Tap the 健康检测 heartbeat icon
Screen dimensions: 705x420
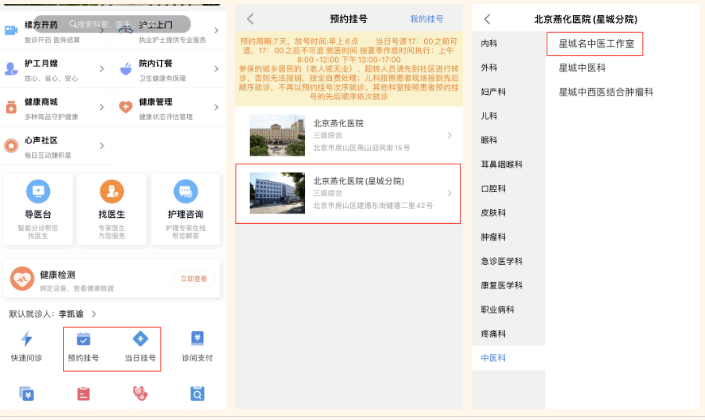point(23,279)
